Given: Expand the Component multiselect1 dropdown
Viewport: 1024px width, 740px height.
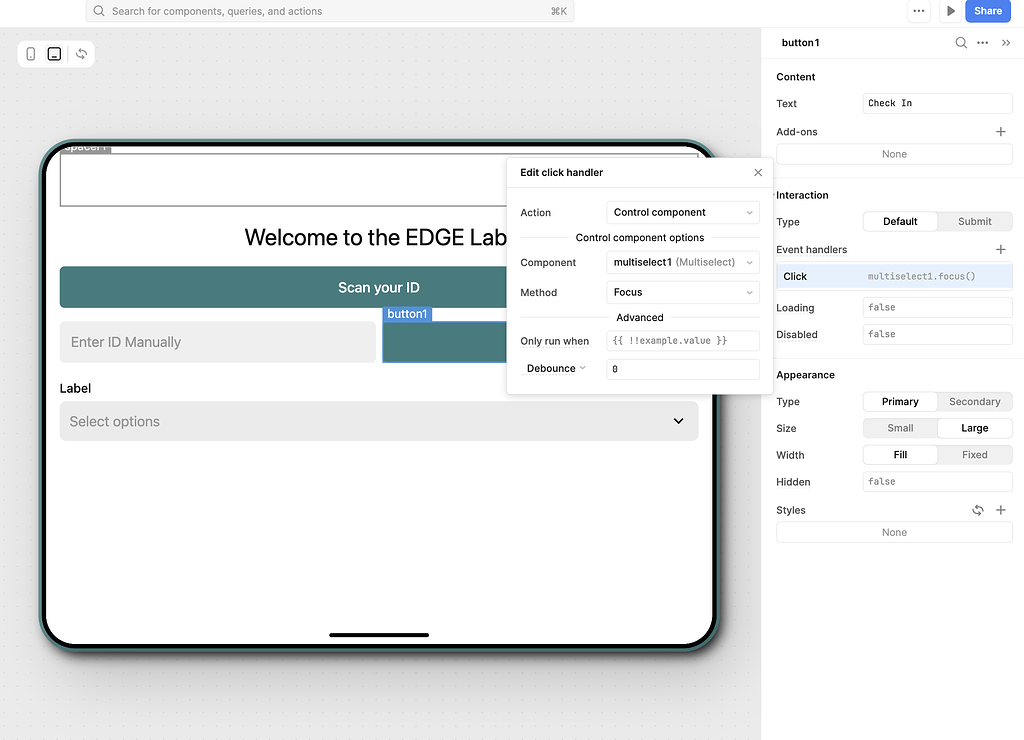Looking at the screenshot, I should pyautogui.click(x=683, y=263).
